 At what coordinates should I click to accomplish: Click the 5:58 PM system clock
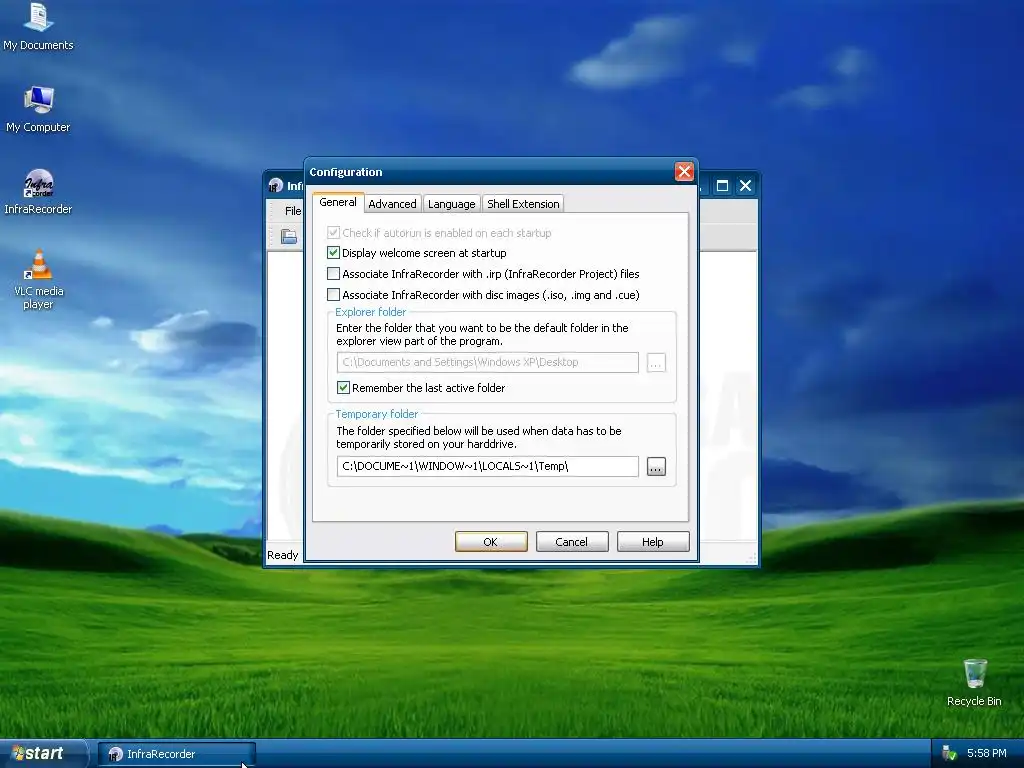click(987, 753)
